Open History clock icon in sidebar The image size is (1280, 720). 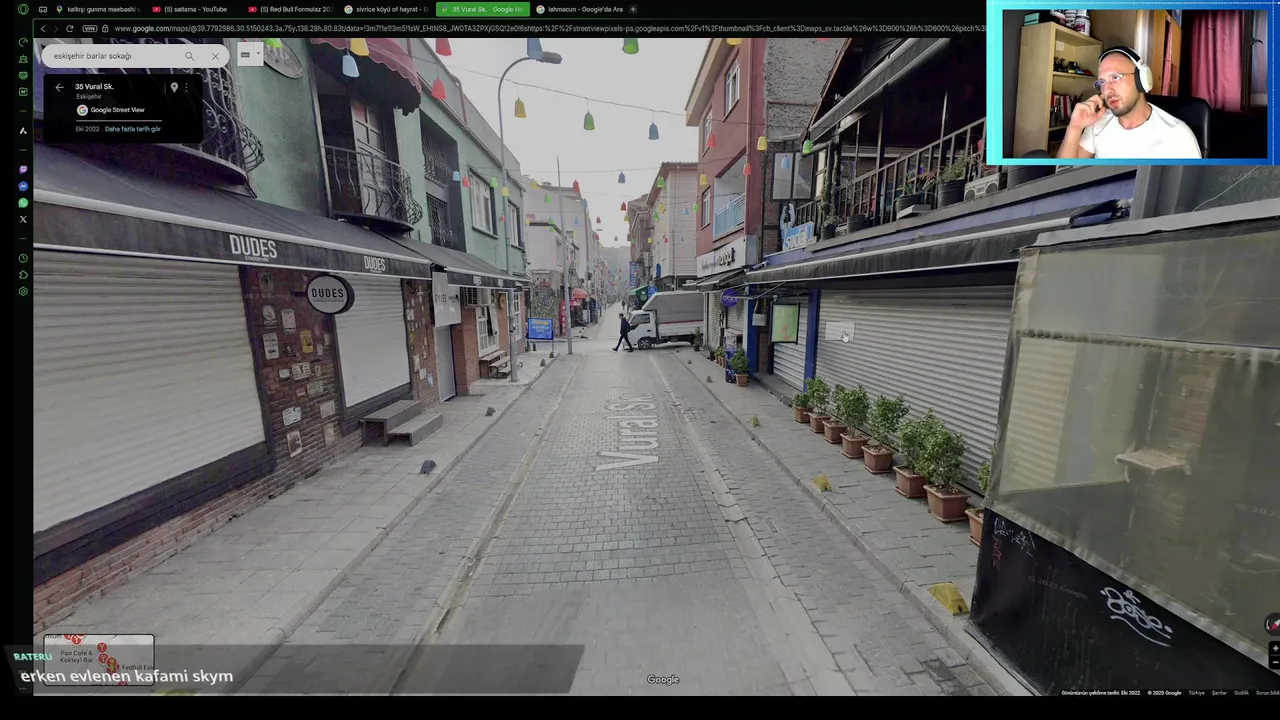[23, 258]
